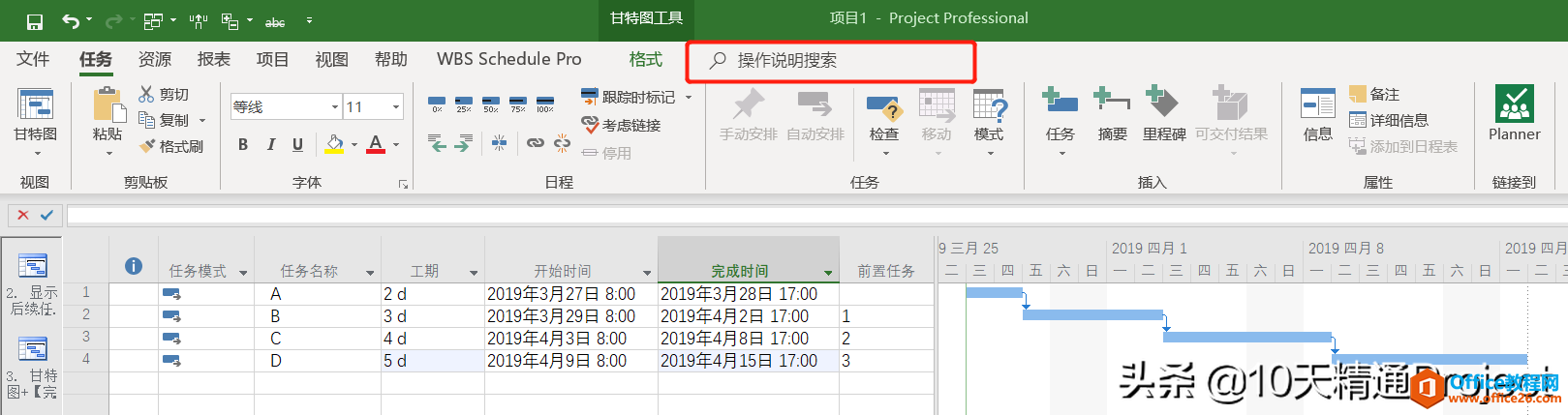Select 显示后续任务 view in sidebar
This screenshot has width=1568, height=415.
point(32,282)
